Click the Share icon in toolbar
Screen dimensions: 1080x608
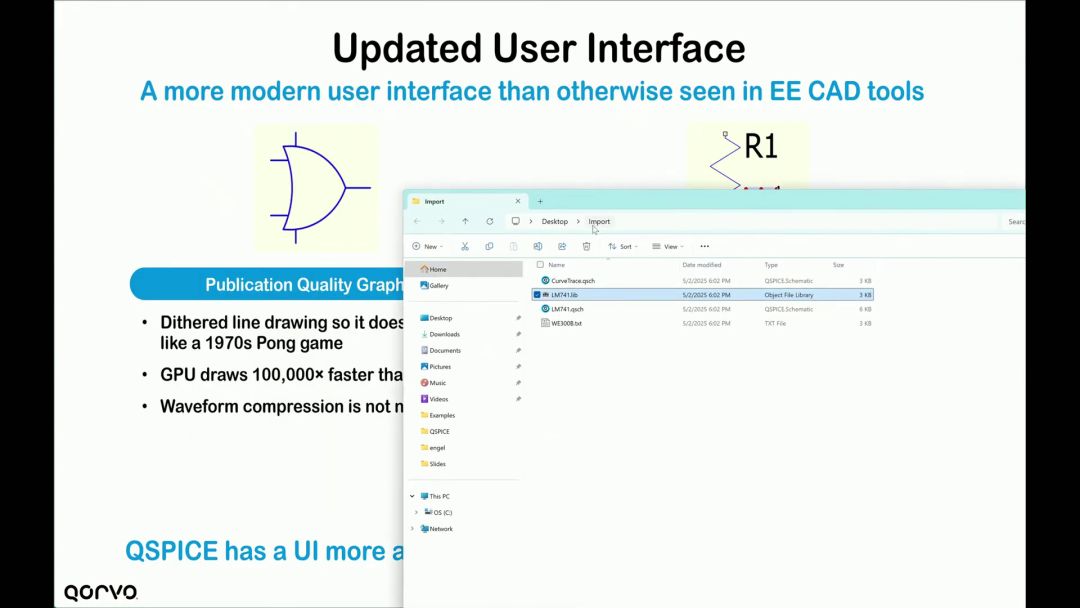562,247
